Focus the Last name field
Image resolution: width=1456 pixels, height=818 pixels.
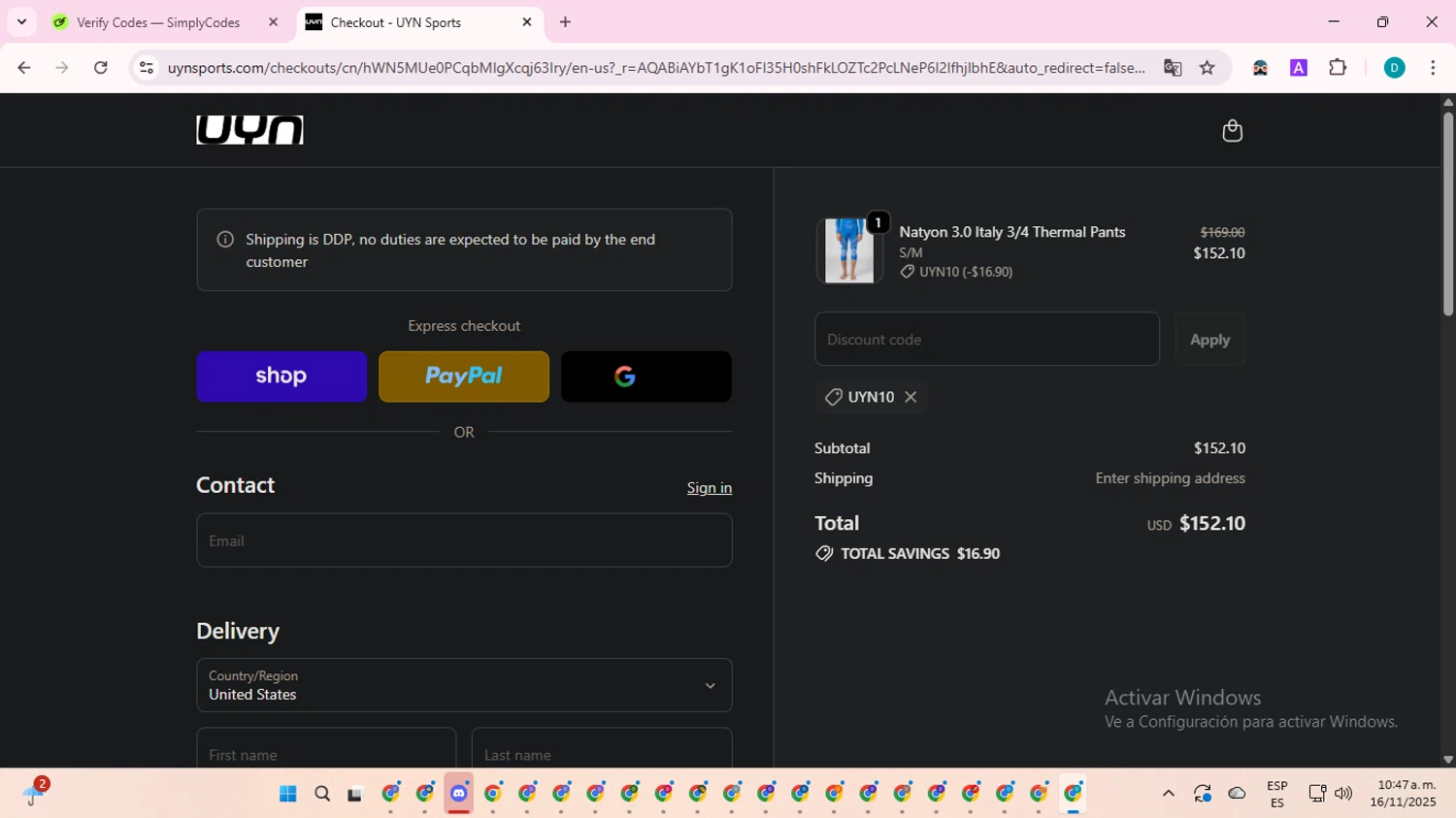[602, 748]
